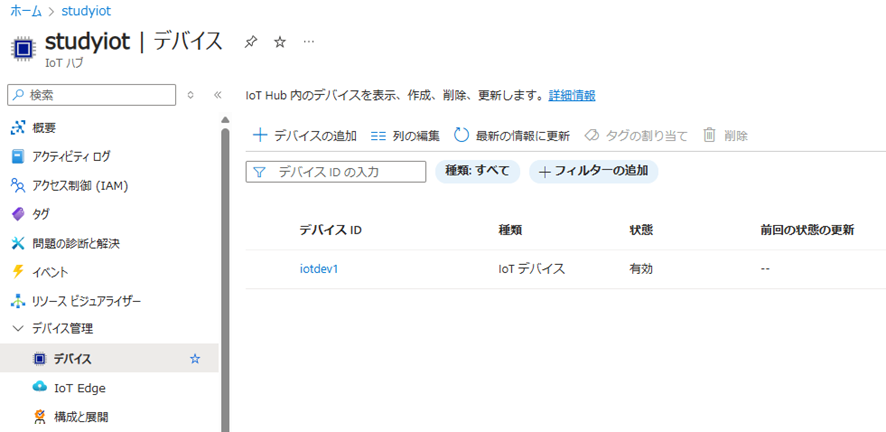Toggle expand/collapse all sidebar groups arrows

tap(191, 95)
